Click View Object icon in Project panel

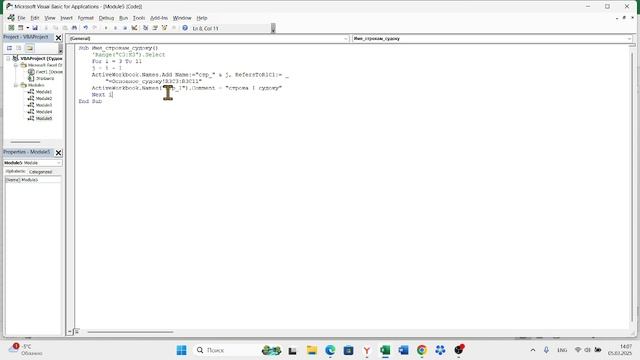point(19,48)
